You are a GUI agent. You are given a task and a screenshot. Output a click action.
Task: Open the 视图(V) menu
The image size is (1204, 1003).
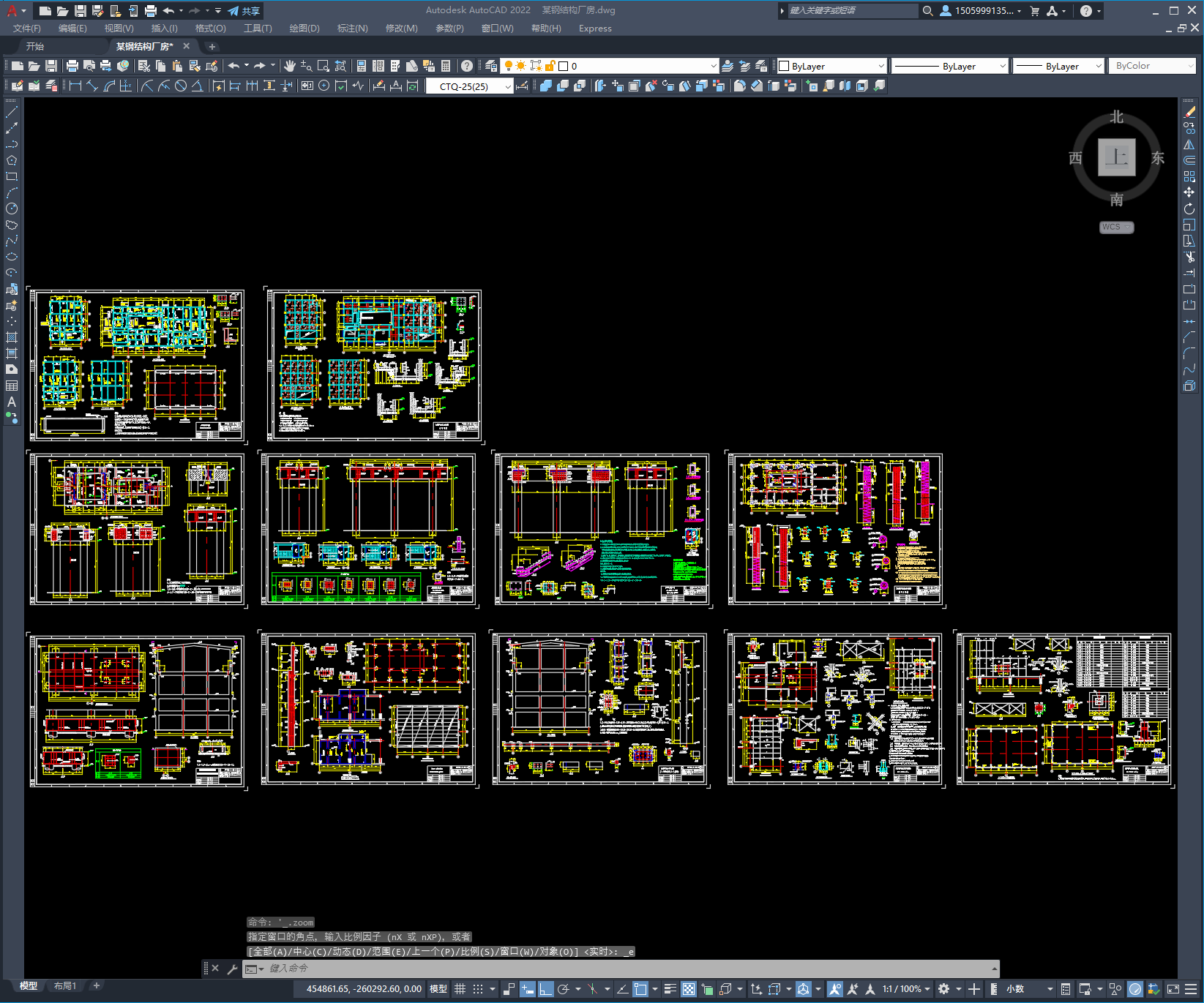click(x=119, y=29)
